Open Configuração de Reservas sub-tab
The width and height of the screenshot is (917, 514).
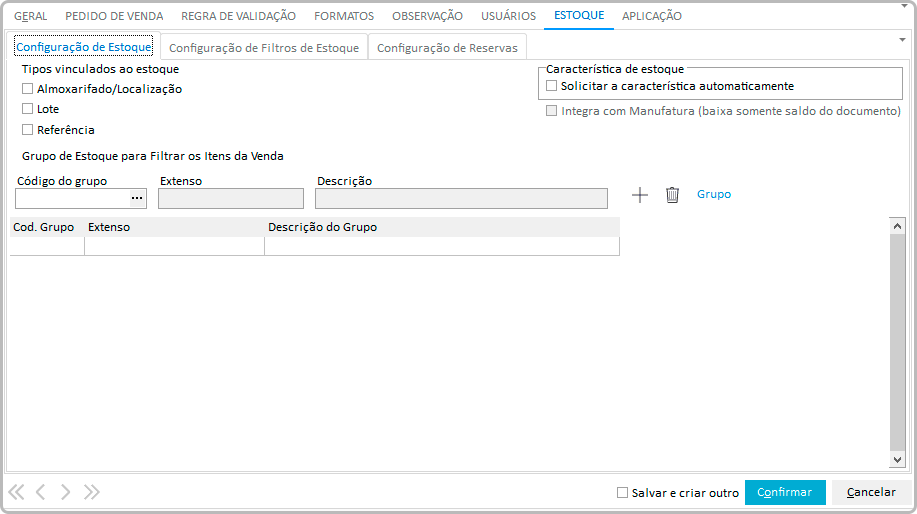pos(447,47)
